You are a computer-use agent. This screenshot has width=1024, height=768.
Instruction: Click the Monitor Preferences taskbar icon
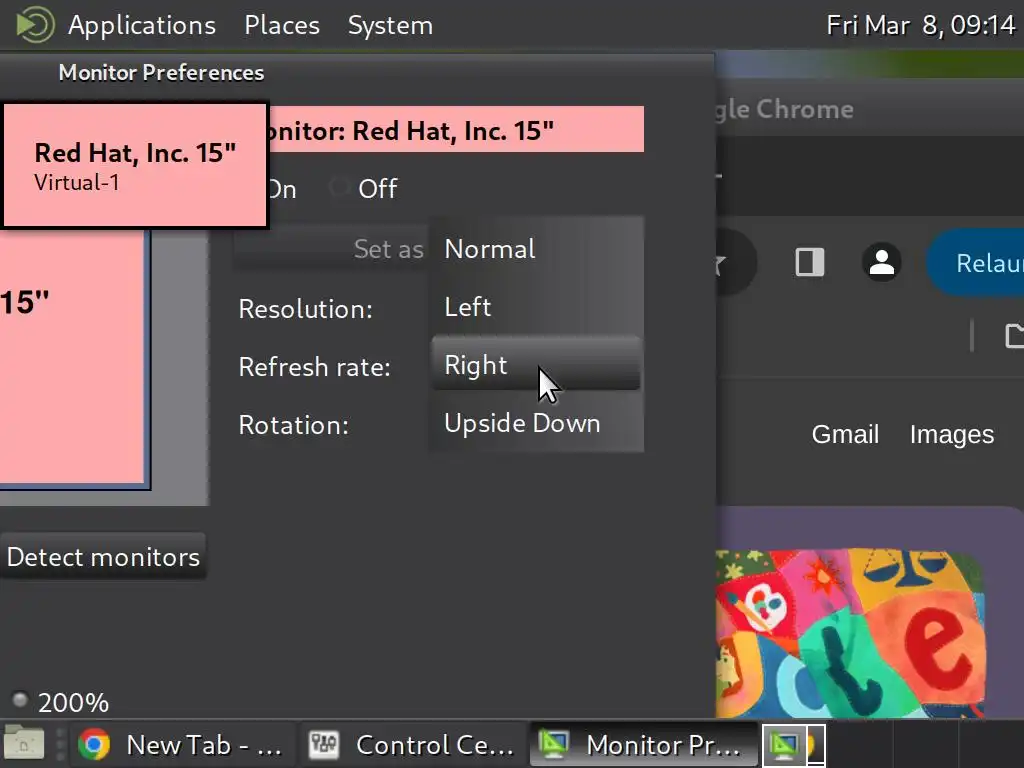pos(554,744)
